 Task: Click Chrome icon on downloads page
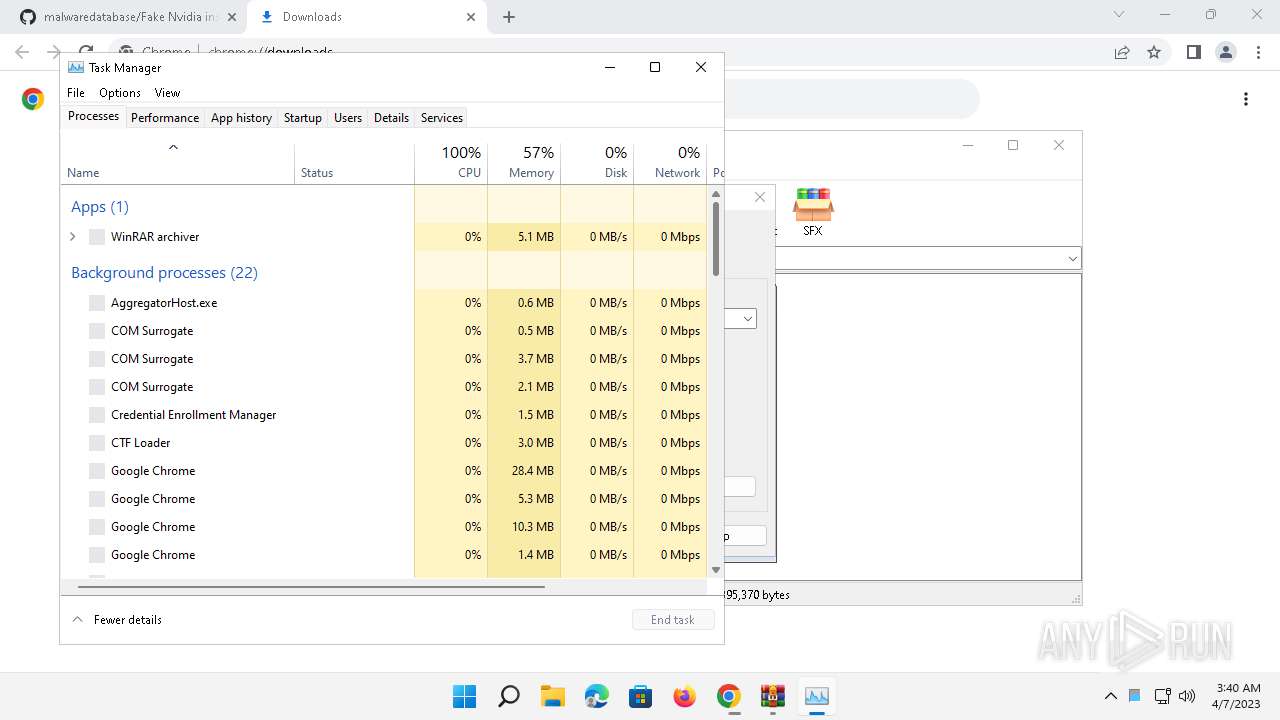pos(33,99)
